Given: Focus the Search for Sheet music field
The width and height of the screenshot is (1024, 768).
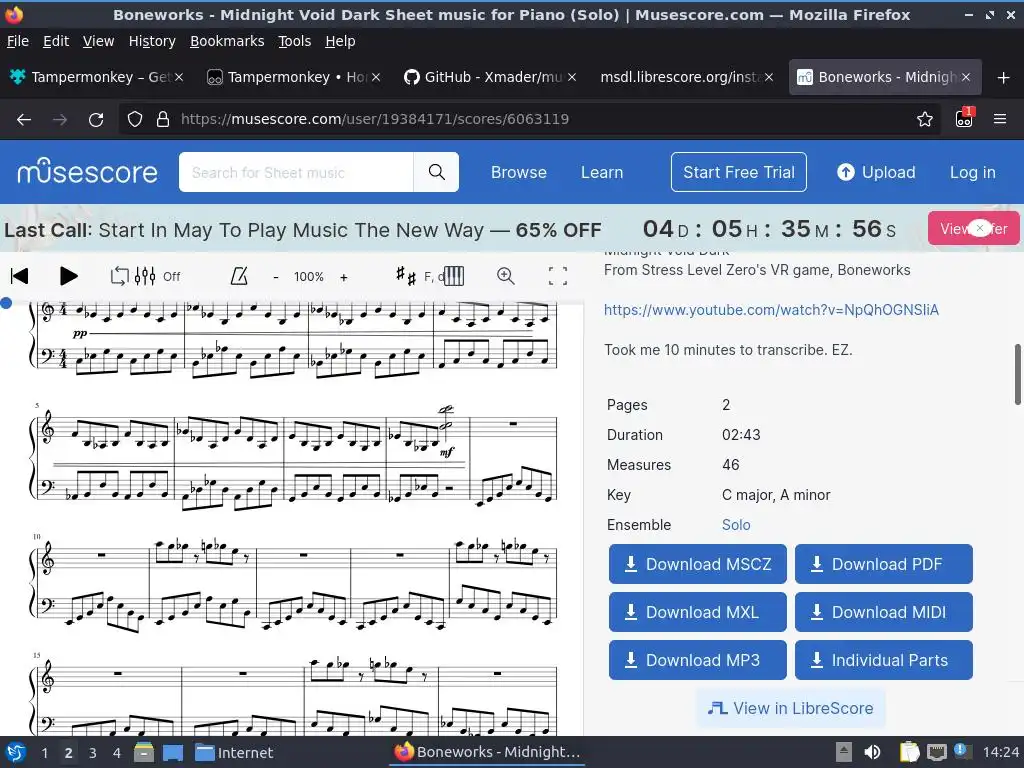Looking at the screenshot, I should [x=296, y=172].
